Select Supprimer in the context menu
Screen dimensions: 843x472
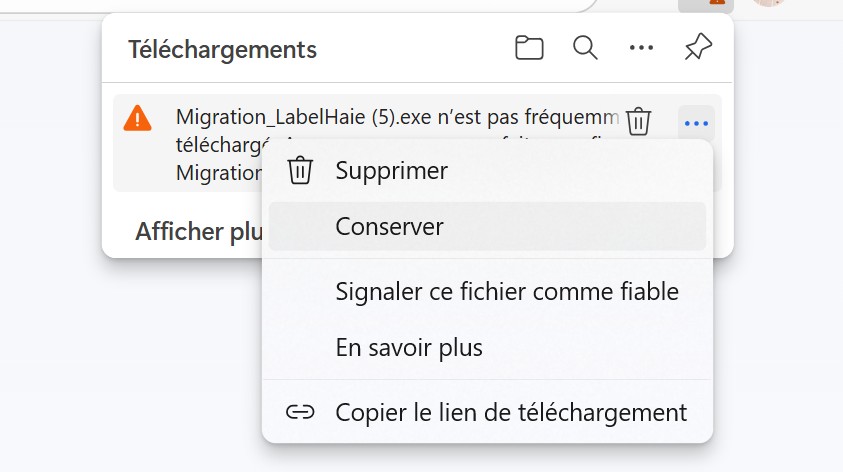[392, 171]
